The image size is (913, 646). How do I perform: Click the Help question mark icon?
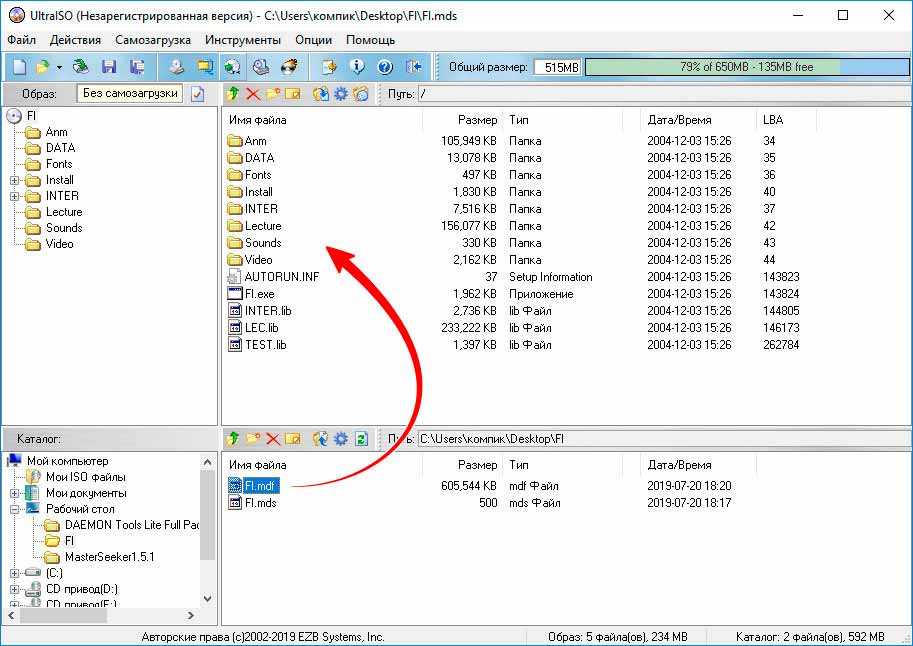[385, 67]
